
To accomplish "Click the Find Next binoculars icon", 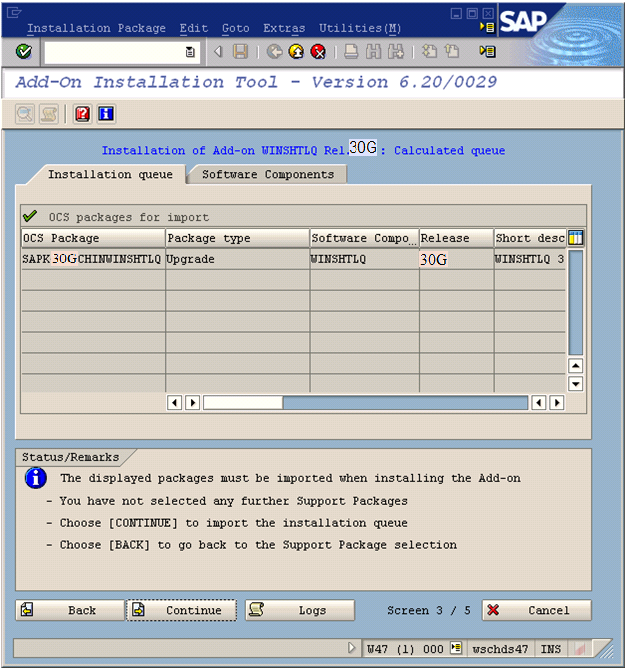I will (x=396, y=52).
